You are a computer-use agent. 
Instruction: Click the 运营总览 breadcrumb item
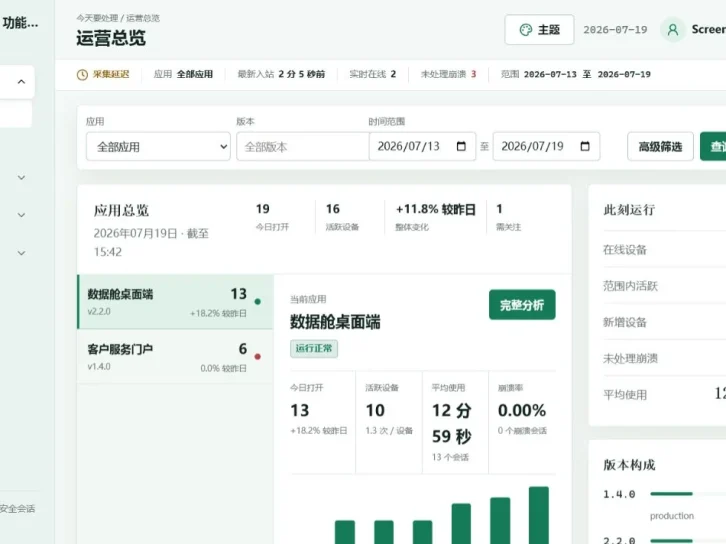[143, 18]
